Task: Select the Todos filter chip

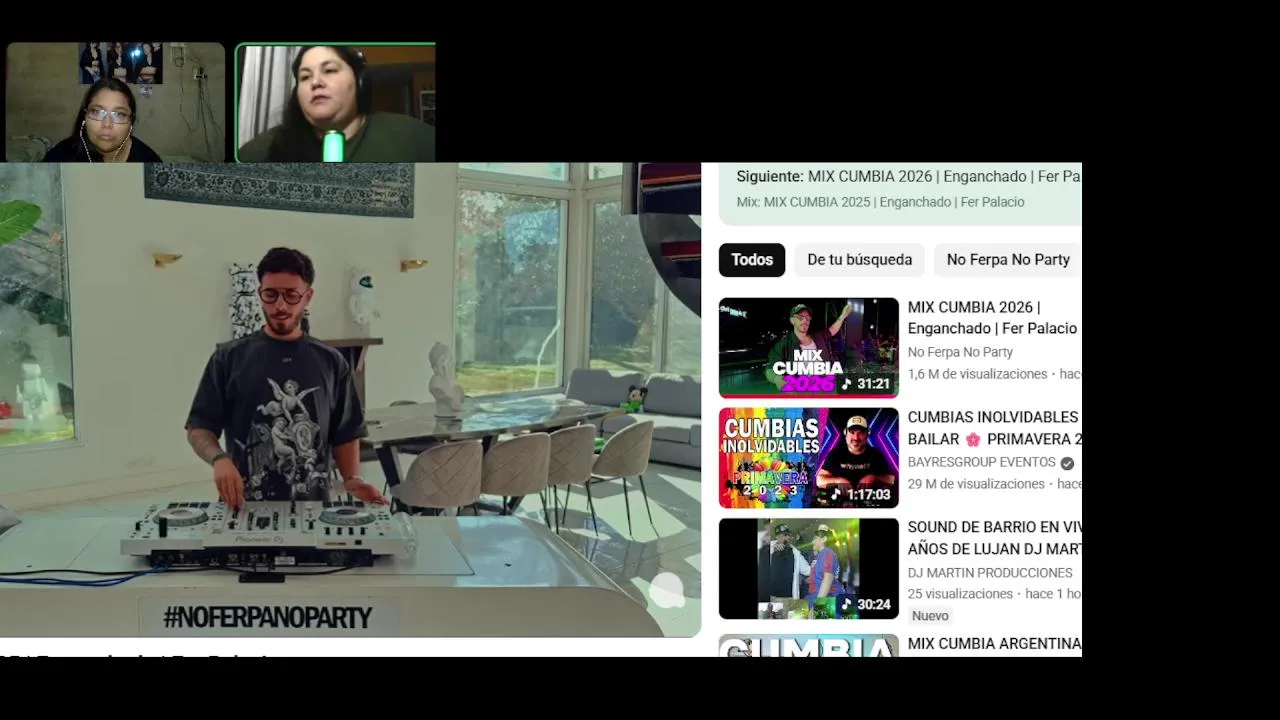Action: pyautogui.click(x=752, y=260)
